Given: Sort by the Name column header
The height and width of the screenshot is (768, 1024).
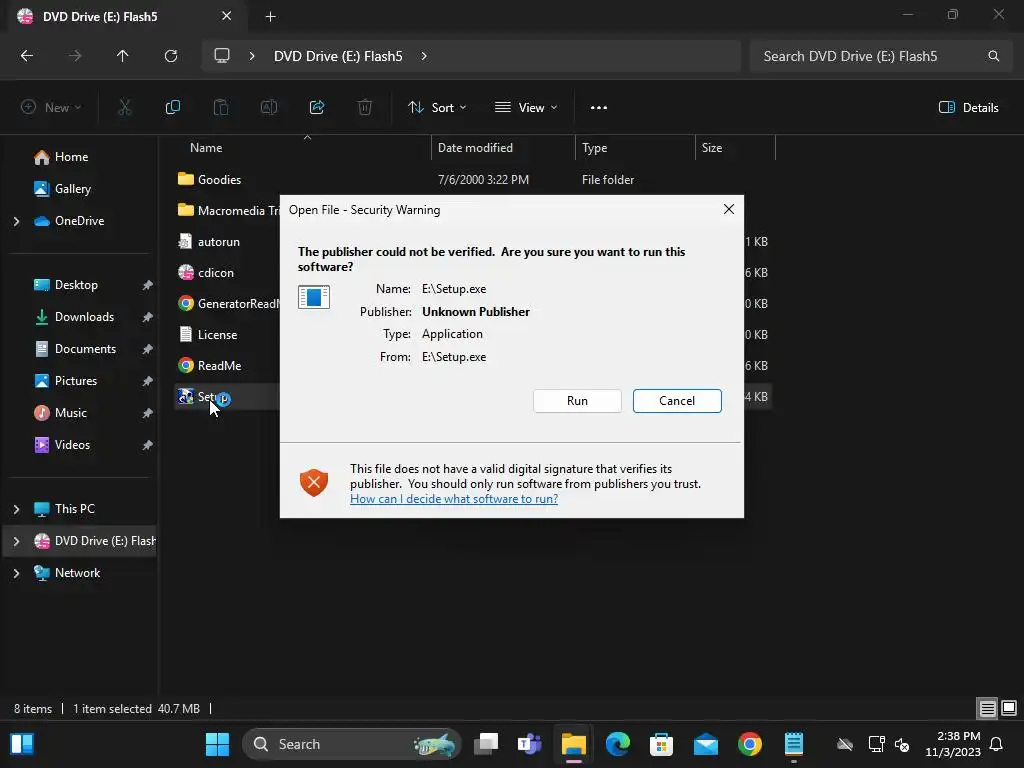Looking at the screenshot, I should pyautogui.click(x=206, y=148).
